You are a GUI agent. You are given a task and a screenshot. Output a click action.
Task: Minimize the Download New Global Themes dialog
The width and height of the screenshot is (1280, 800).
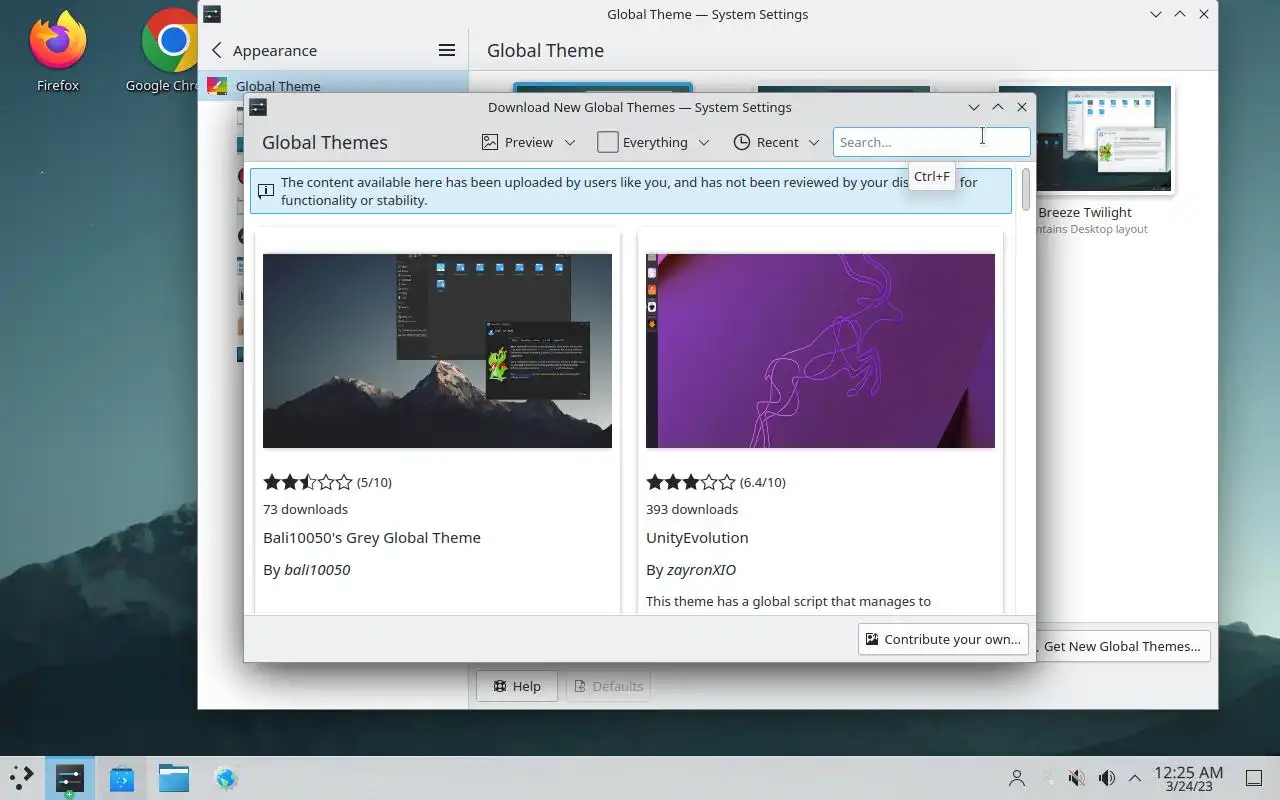pyautogui.click(x=974, y=107)
